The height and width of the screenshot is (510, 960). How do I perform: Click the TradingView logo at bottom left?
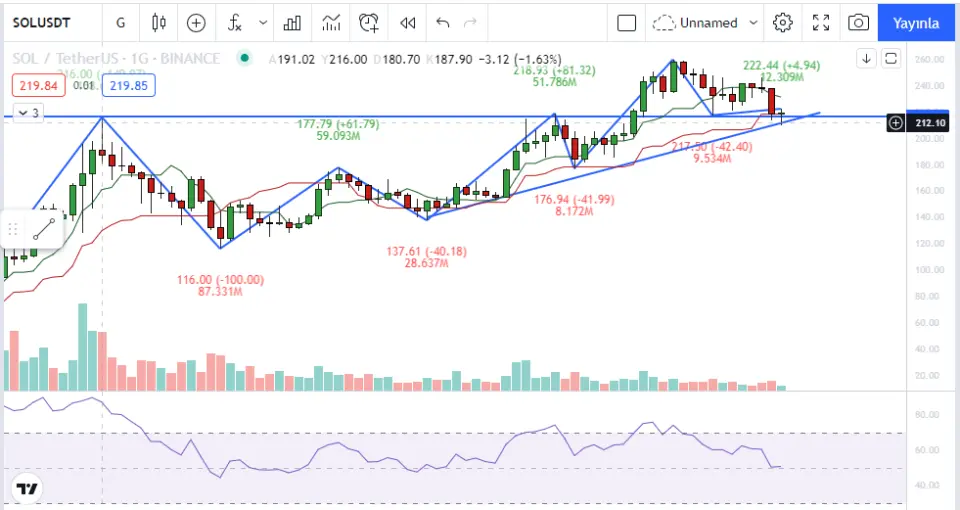tap(27, 489)
